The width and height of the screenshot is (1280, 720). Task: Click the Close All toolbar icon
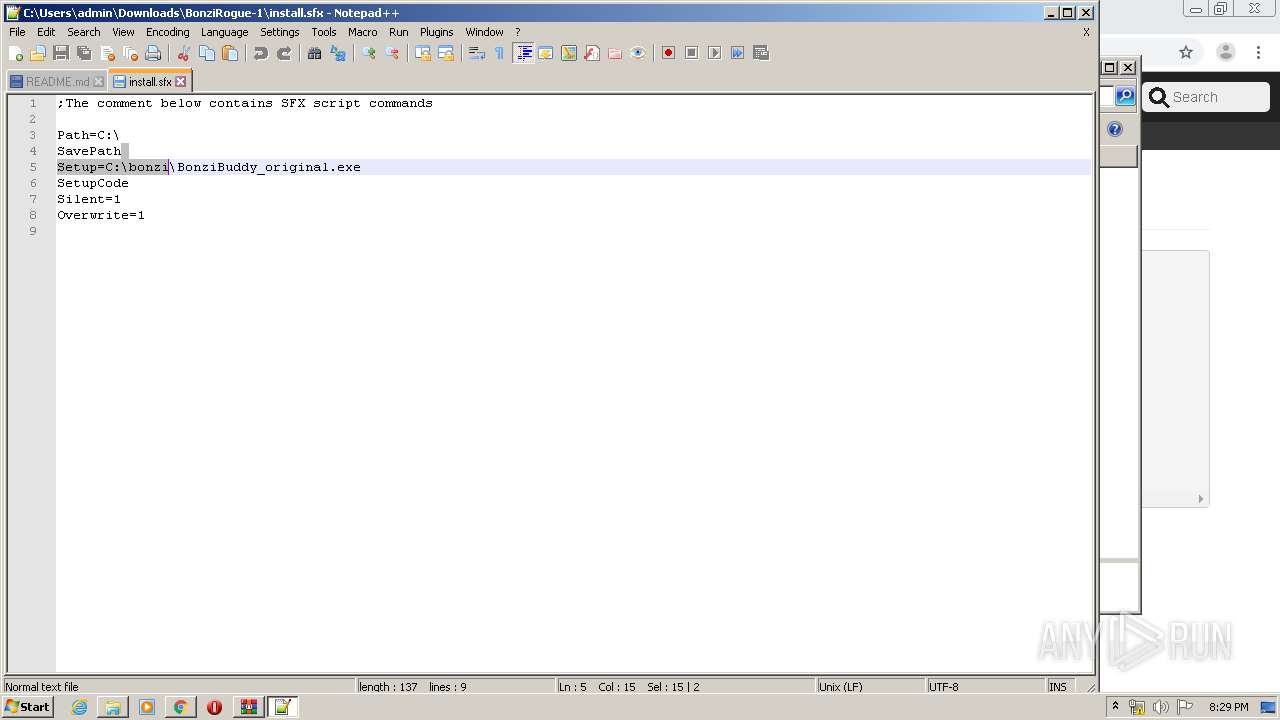(130, 53)
